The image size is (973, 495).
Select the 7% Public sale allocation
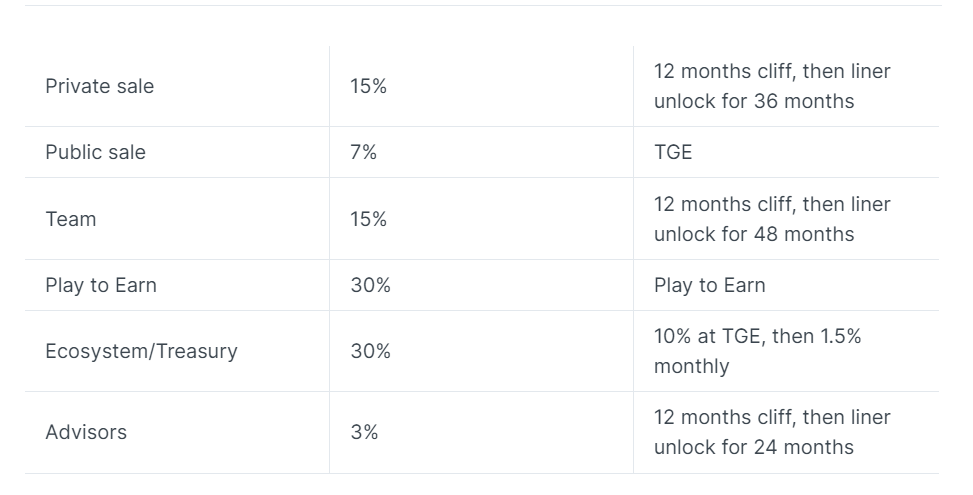pyautogui.click(x=363, y=152)
